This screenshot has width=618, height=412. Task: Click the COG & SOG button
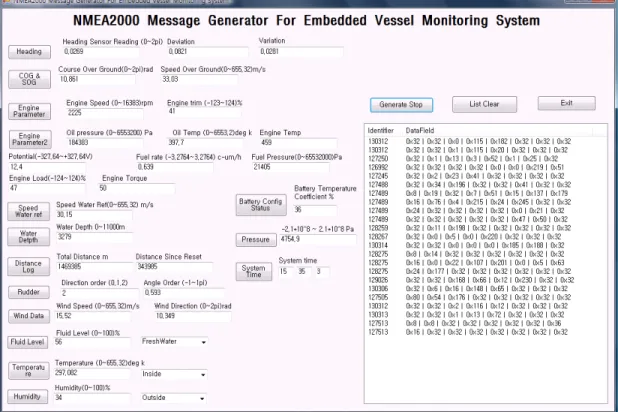30,79
